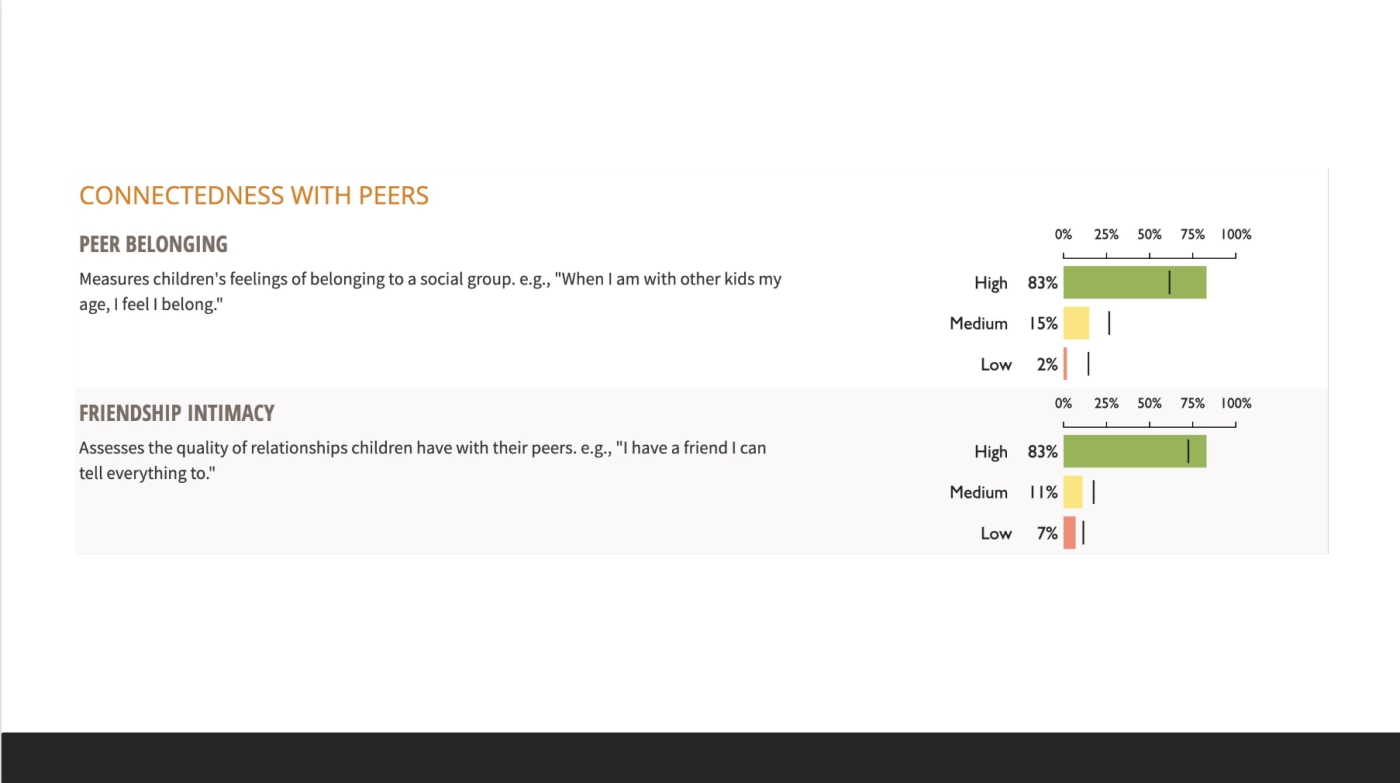Viewport: 1400px width, 783px height.
Task: Click the Connectedness with Peers section heading
Action: (x=254, y=196)
